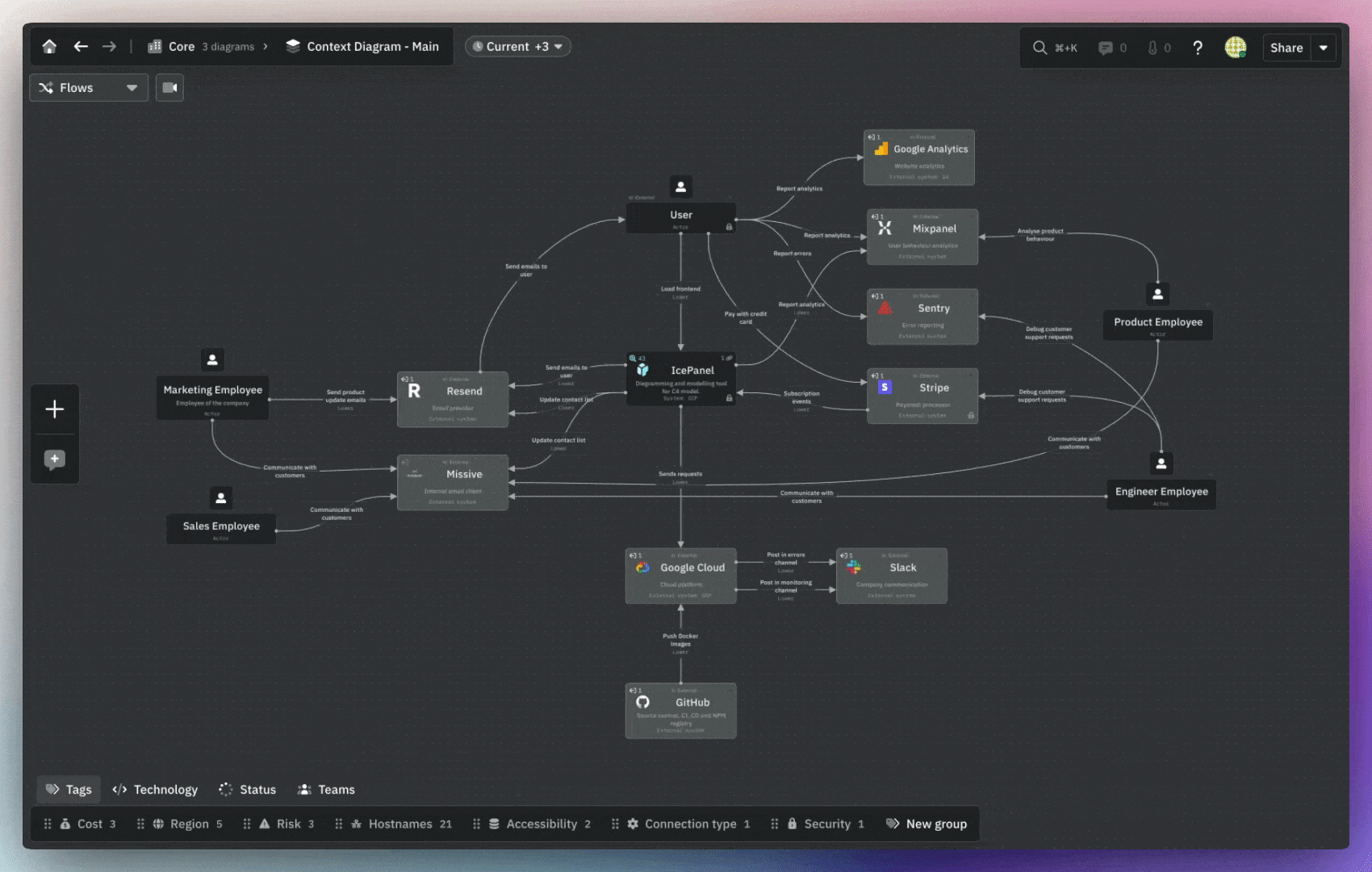The image size is (1372, 872).
Task: Click the 'Pay with credit card' label
Action: [746, 318]
